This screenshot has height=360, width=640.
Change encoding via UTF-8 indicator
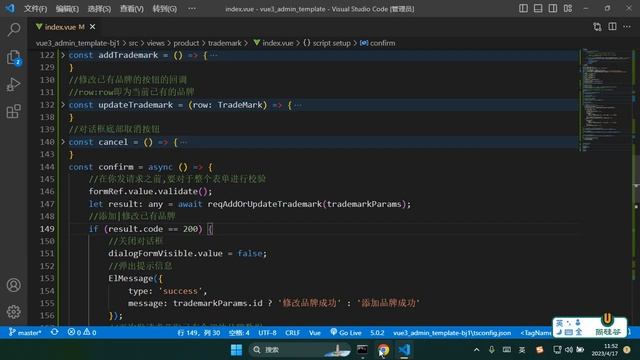(267, 332)
